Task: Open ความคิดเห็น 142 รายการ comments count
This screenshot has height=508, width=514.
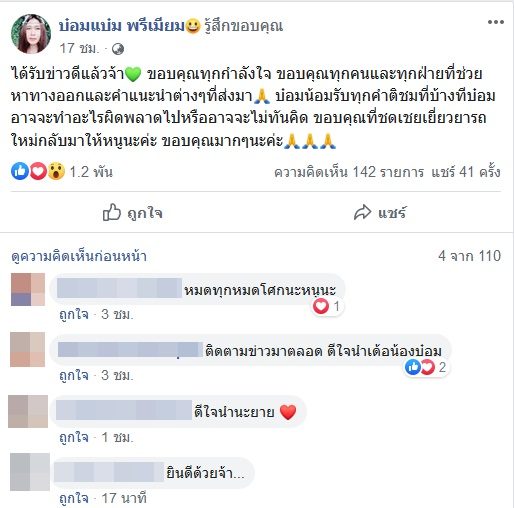Action: click(x=349, y=172)
